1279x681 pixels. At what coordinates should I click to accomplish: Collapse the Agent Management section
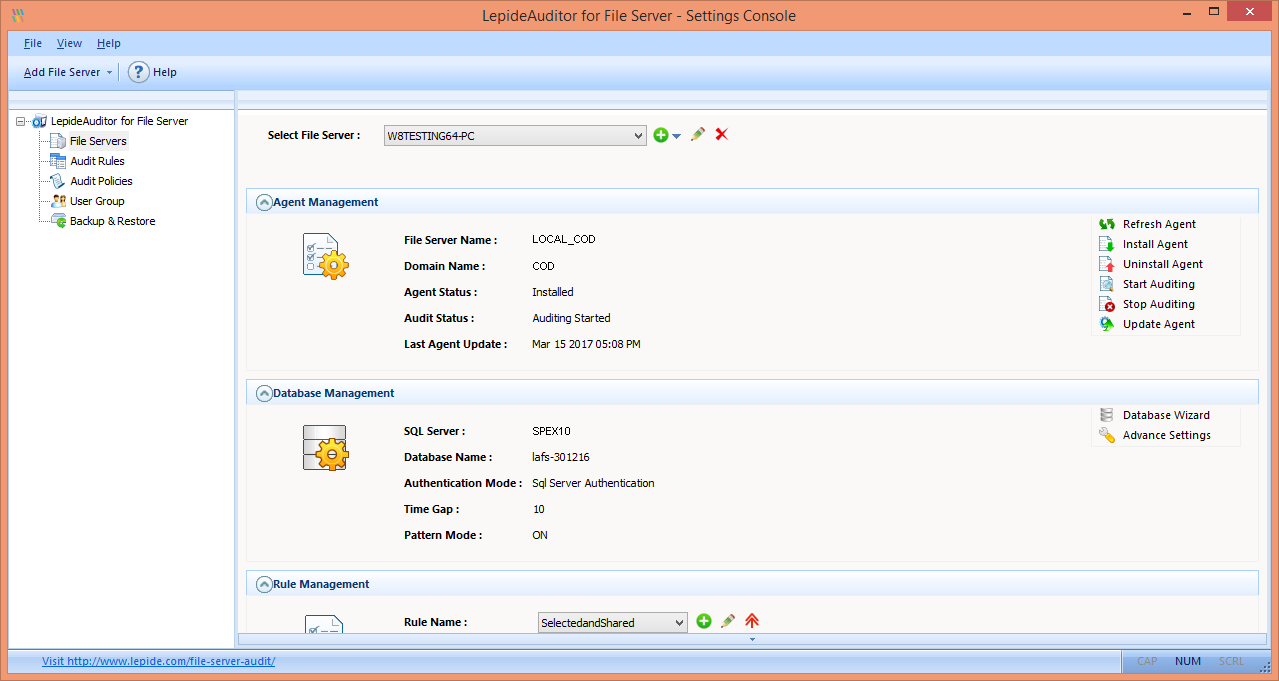pyautogui.click(x=264, y=202)
